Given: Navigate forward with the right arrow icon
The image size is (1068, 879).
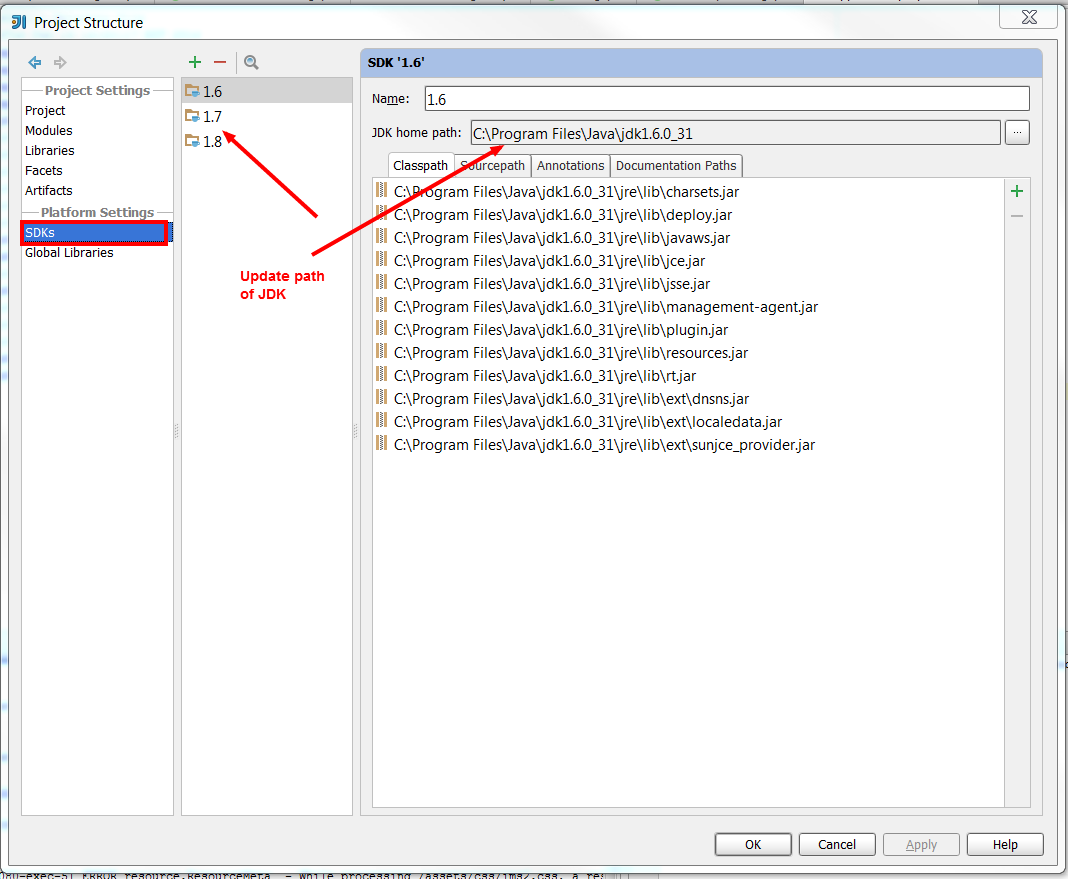Looking at the screenshot, I should 58,62.
